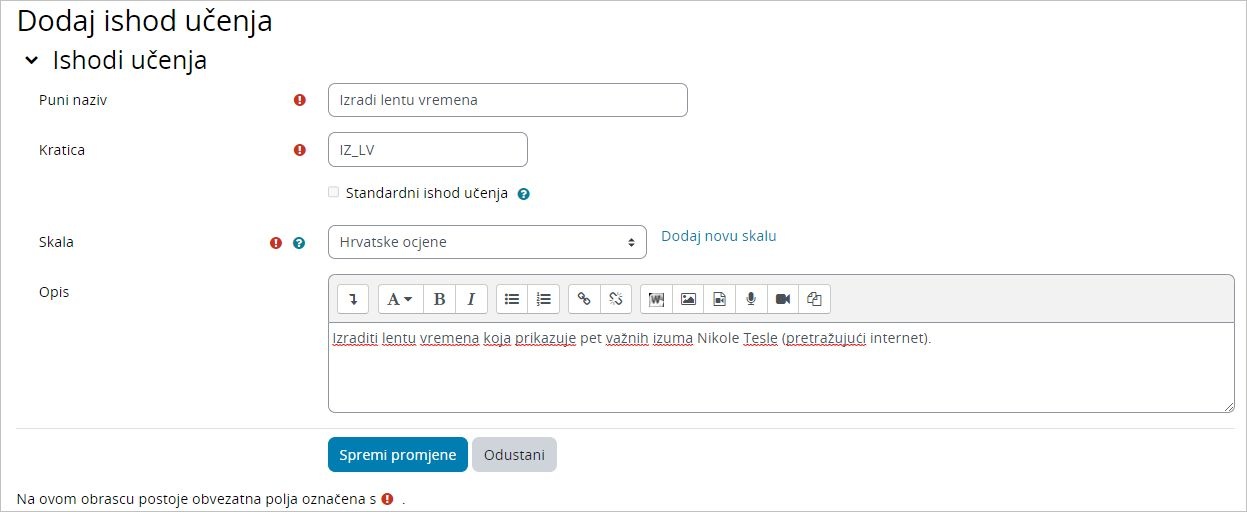Image resolution: width=1247 pixels, height=512 pixels.
Task: Insert a numbered ordered list
Action: point(544,299)
